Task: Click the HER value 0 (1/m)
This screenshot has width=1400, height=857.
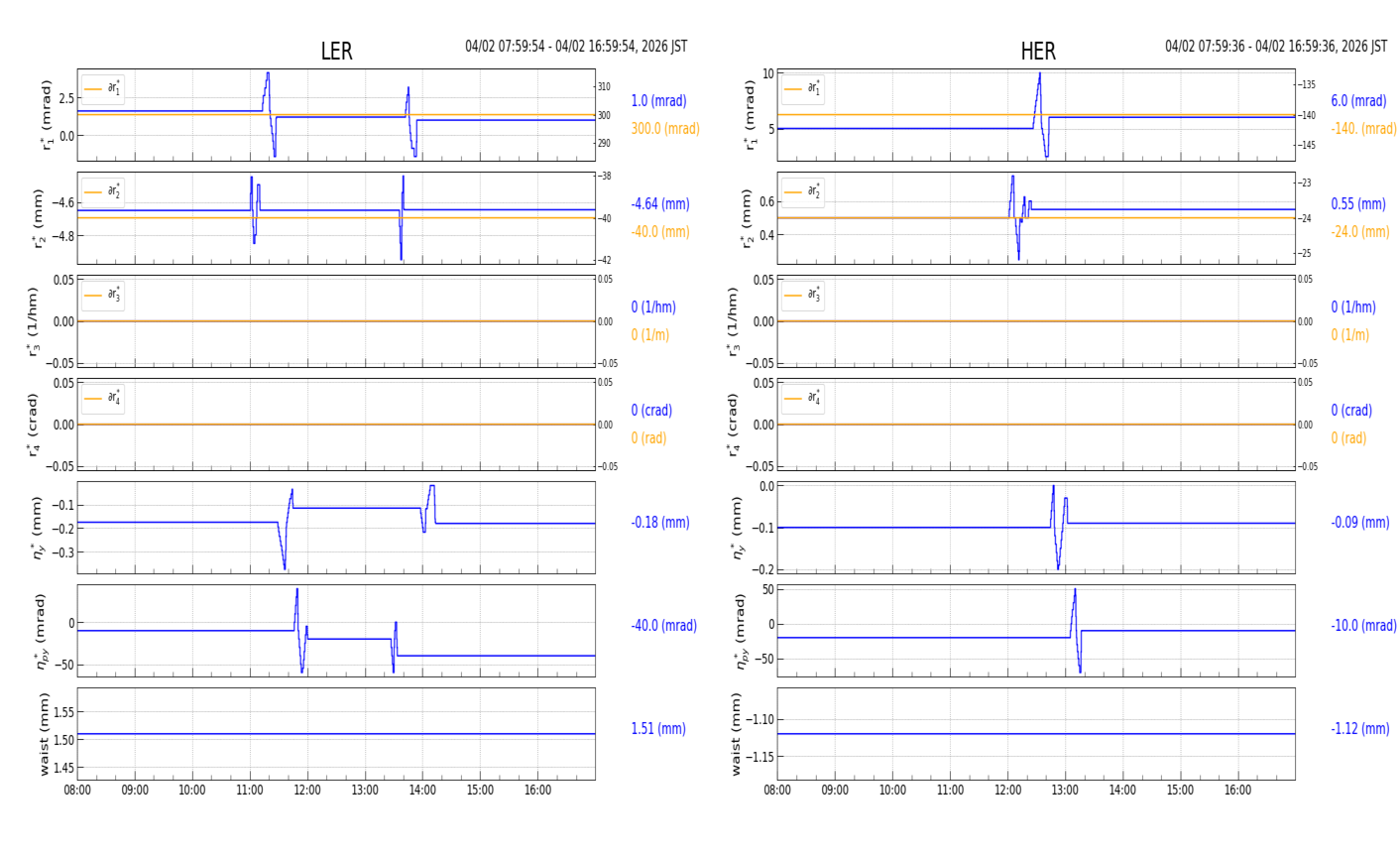Action: pyautogui.click(x=1350, y=335)
